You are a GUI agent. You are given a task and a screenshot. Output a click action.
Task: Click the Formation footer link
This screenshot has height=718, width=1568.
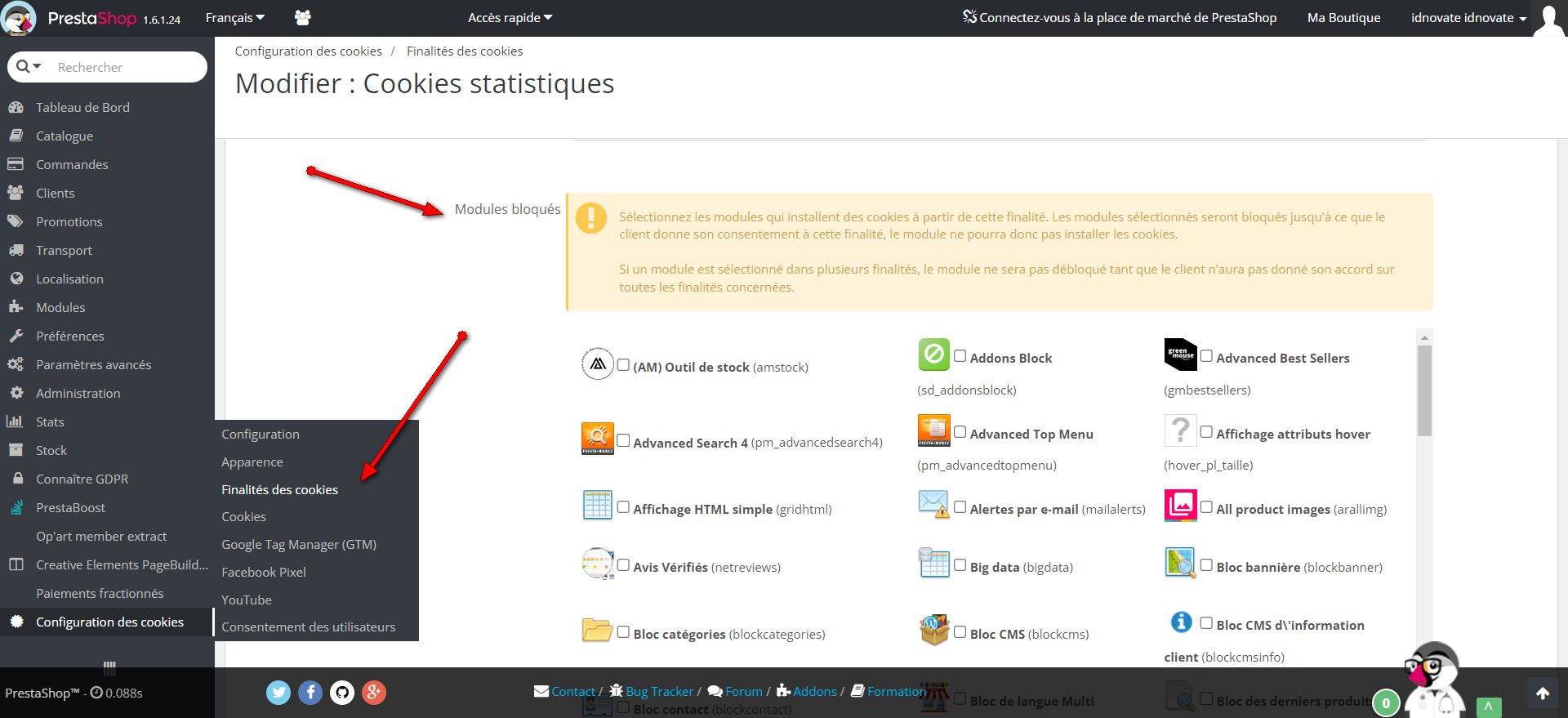tap(889, 691)
